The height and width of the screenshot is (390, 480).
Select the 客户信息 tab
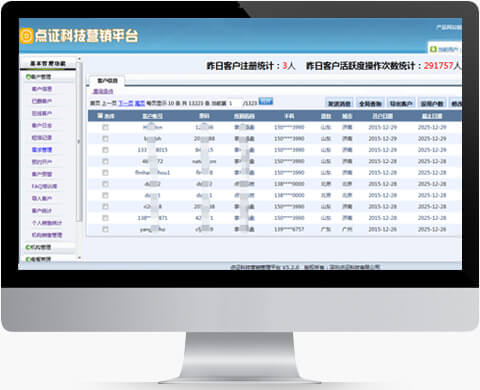[x=107, y=81]
